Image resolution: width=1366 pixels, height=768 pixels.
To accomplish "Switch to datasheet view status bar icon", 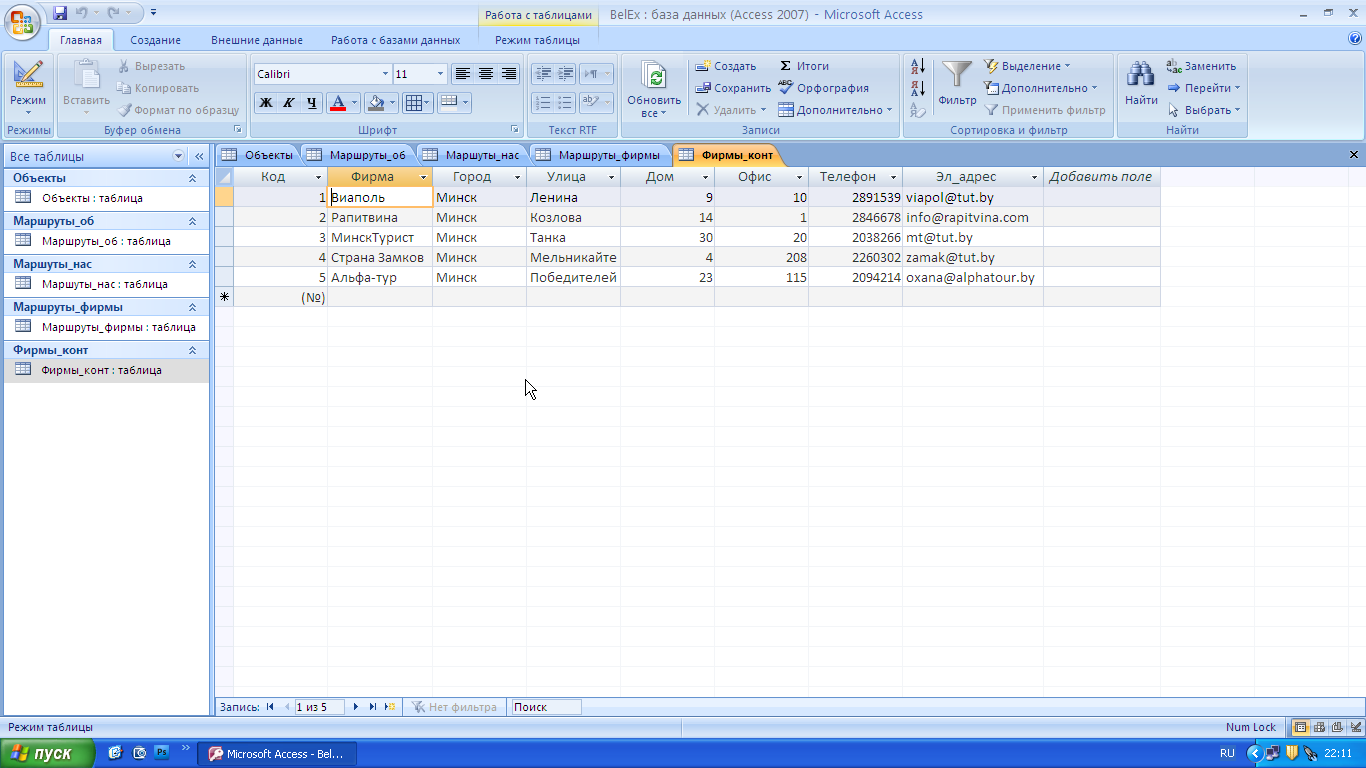I will [1300, 727].
